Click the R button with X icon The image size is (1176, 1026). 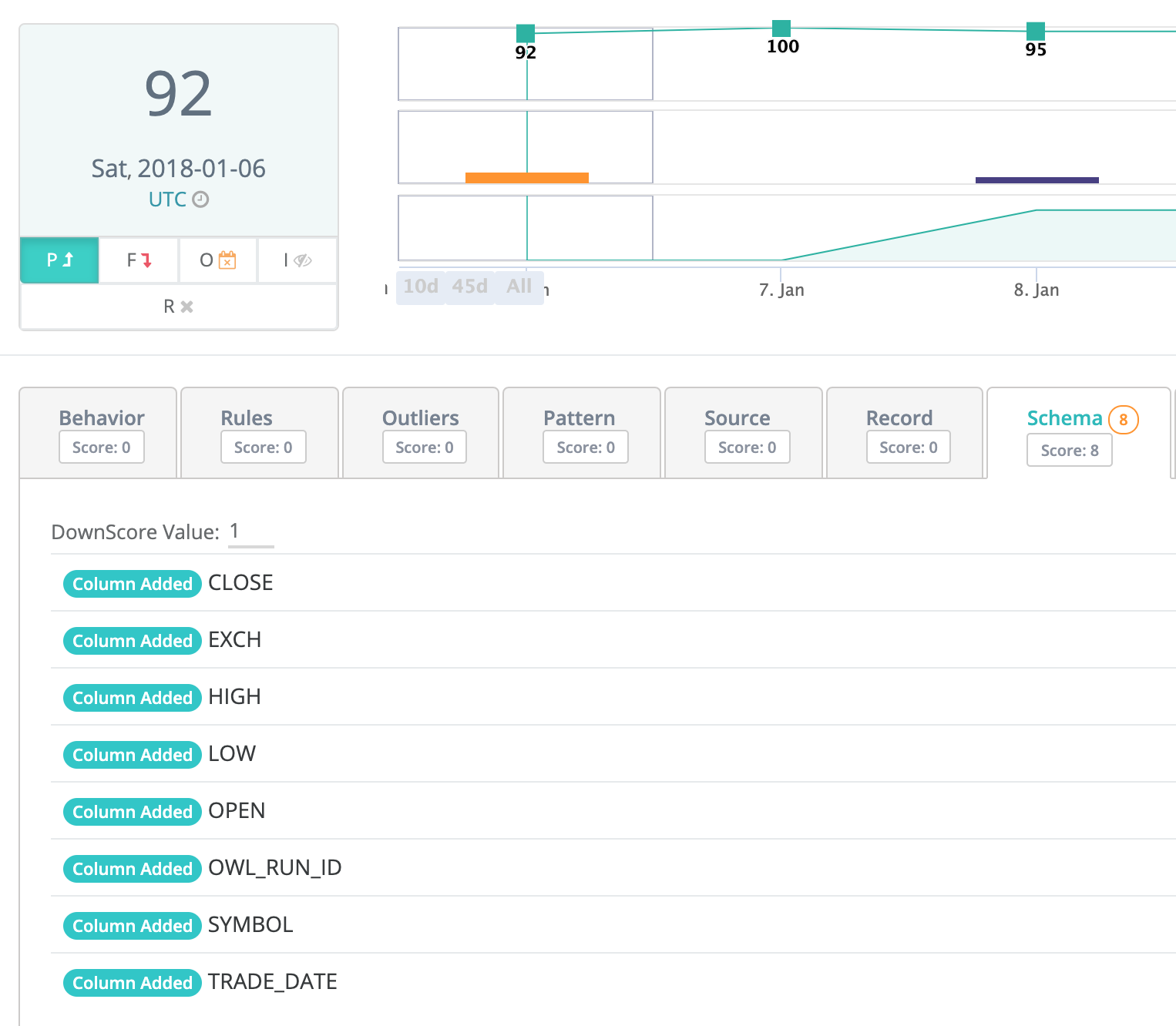[x=178, y=307]
